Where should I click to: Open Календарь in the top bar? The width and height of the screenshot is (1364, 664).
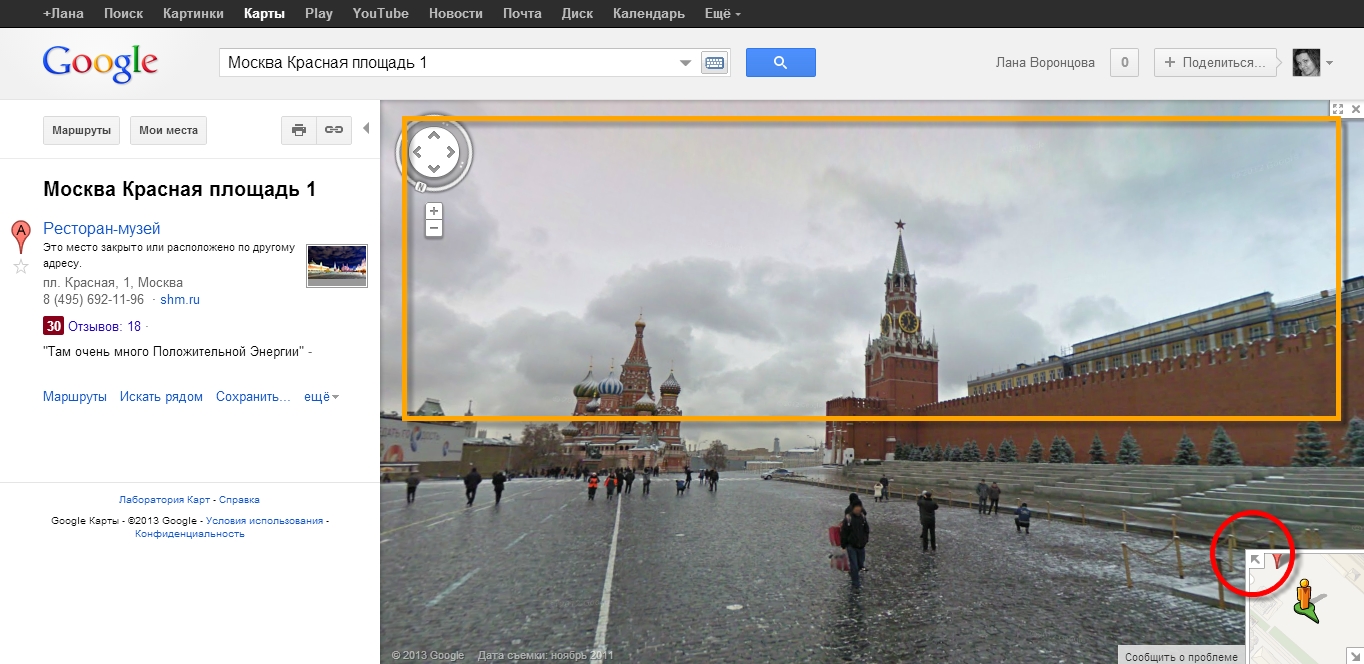[649, 14]
